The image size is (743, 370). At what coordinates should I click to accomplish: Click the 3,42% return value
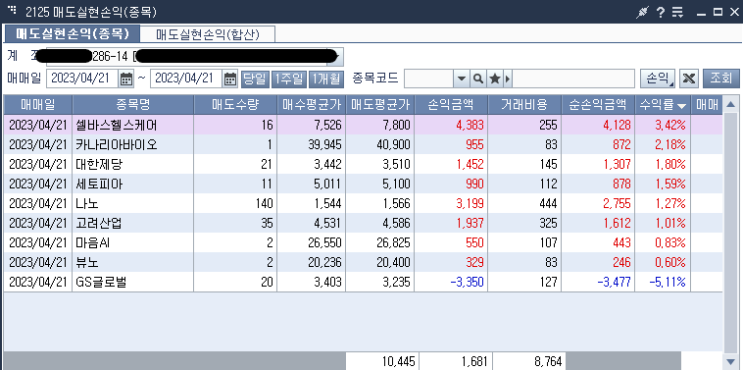[670, 125]
